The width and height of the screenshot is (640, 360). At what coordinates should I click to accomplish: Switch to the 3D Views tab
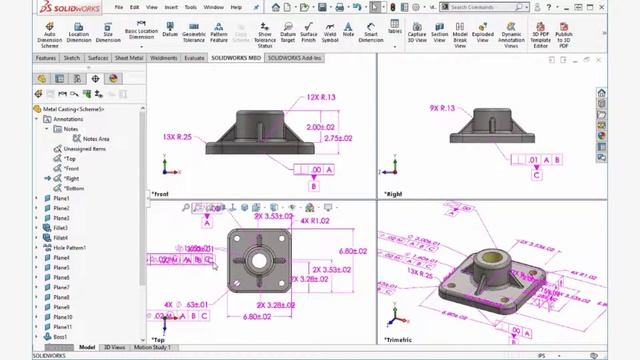[114, 347]
